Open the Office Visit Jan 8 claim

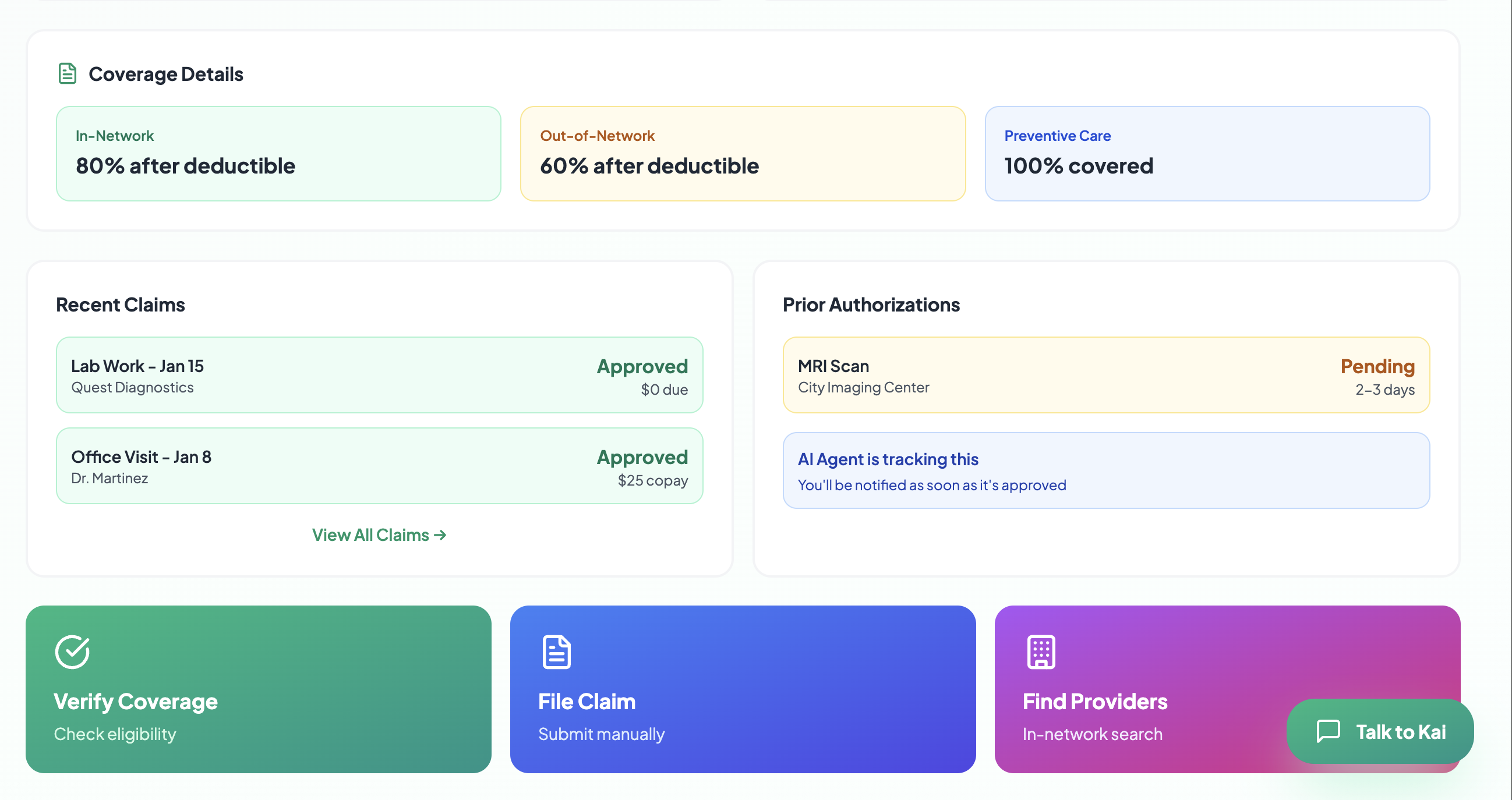(x=379, y=465)
